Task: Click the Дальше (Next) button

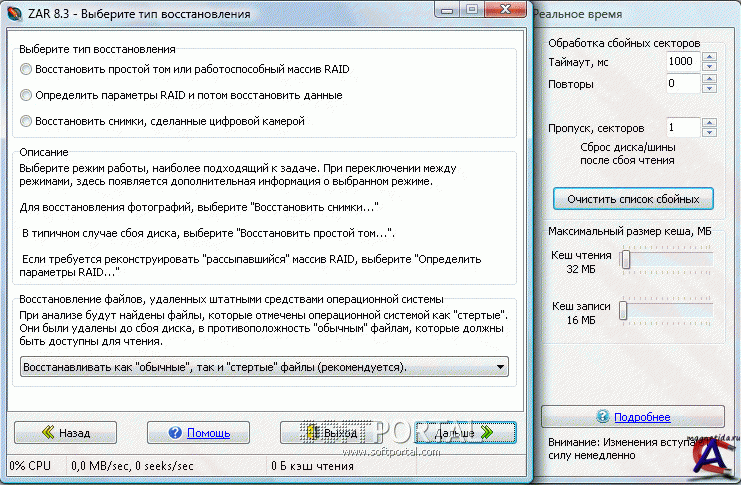Action: 465,433
